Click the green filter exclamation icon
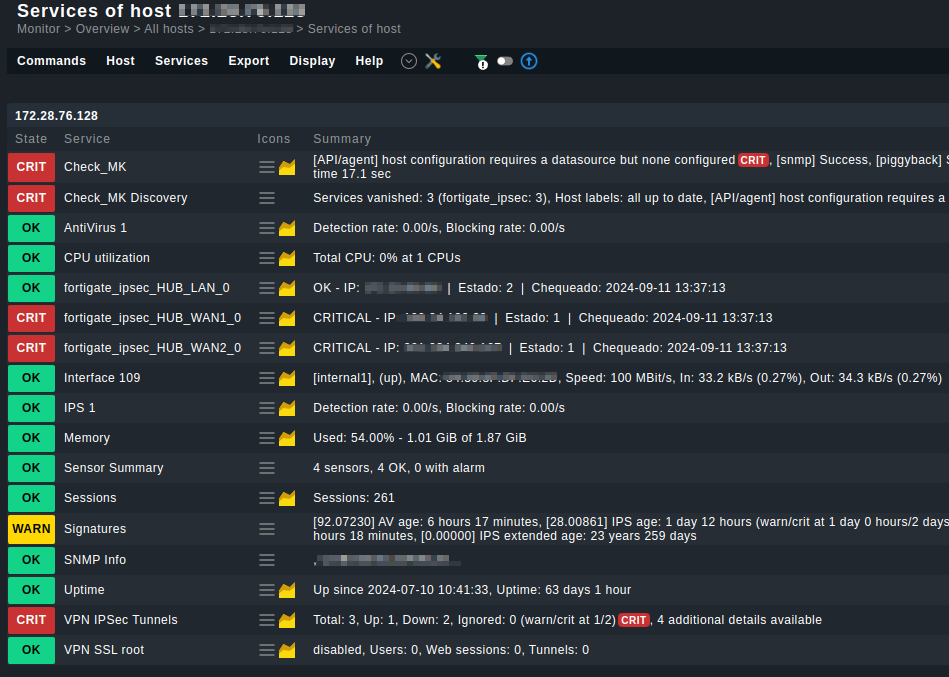The height and width of the screenshot is (677, 949). point(482,62)
